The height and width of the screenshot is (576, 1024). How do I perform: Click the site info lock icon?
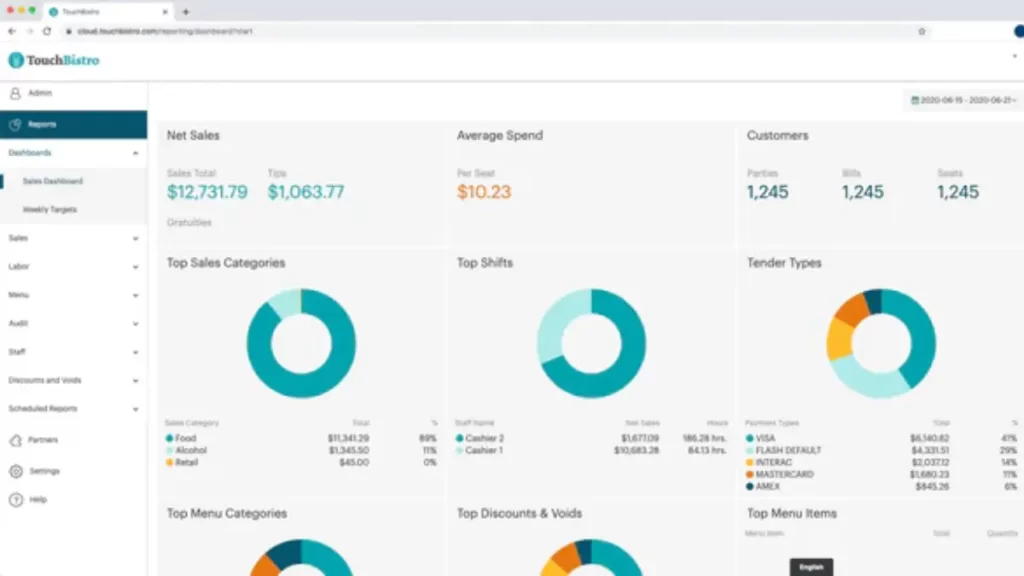coord(69,31)
